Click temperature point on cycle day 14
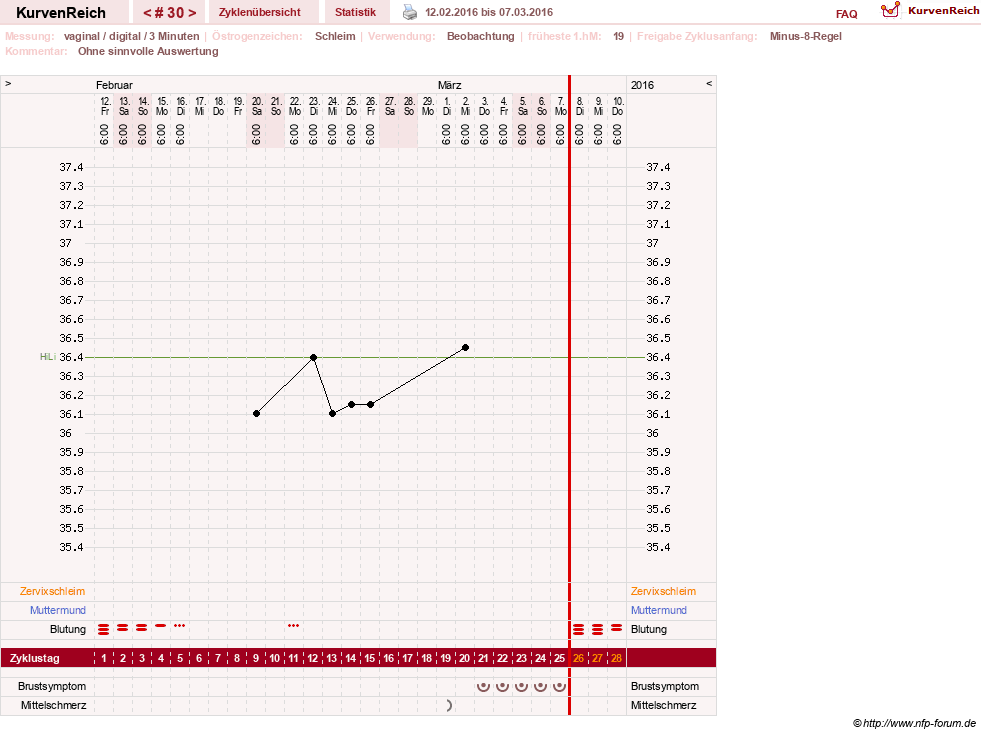981x735 pixels. [352, 405]
